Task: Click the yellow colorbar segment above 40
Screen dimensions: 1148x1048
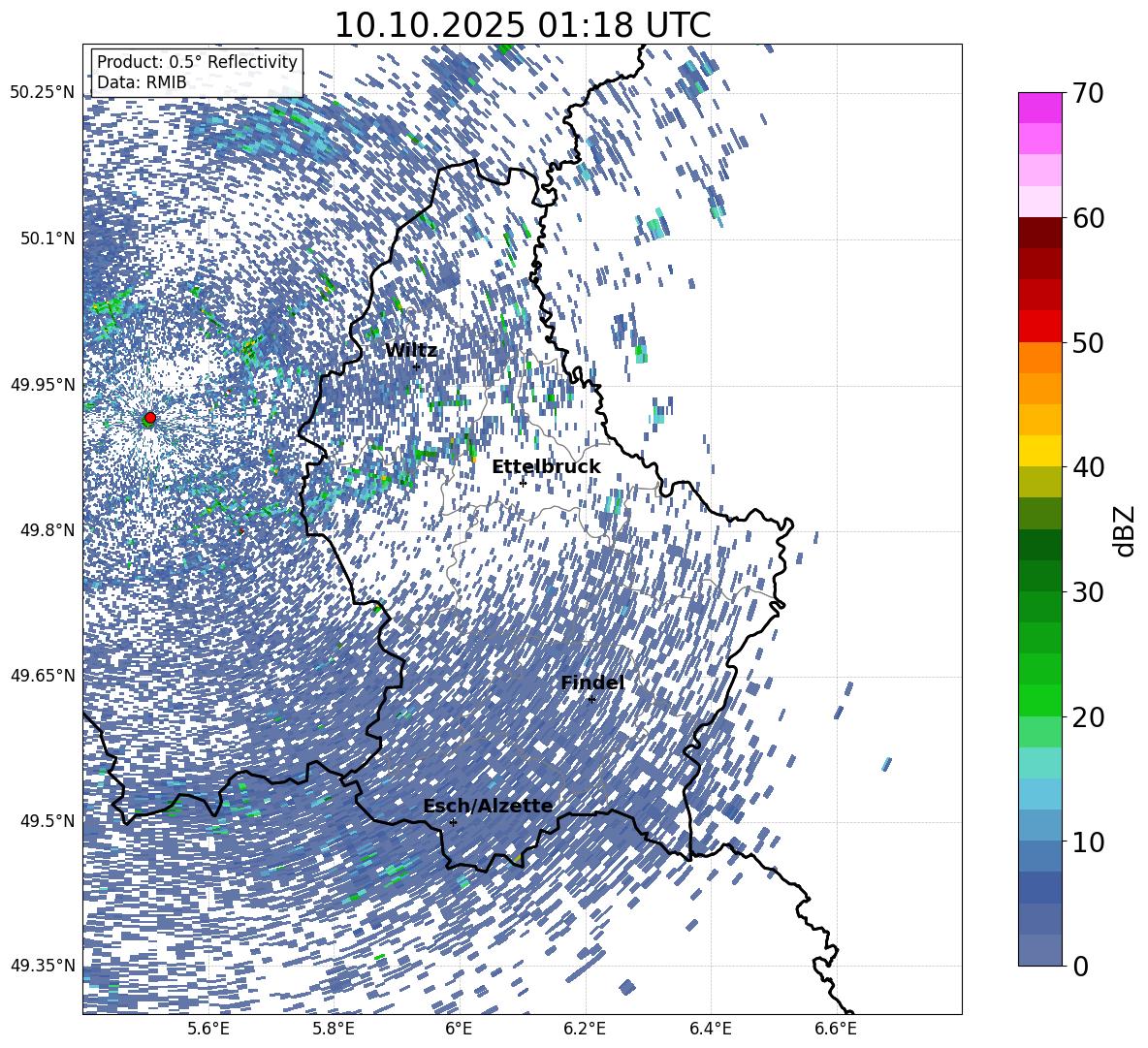Action: 1039,451
